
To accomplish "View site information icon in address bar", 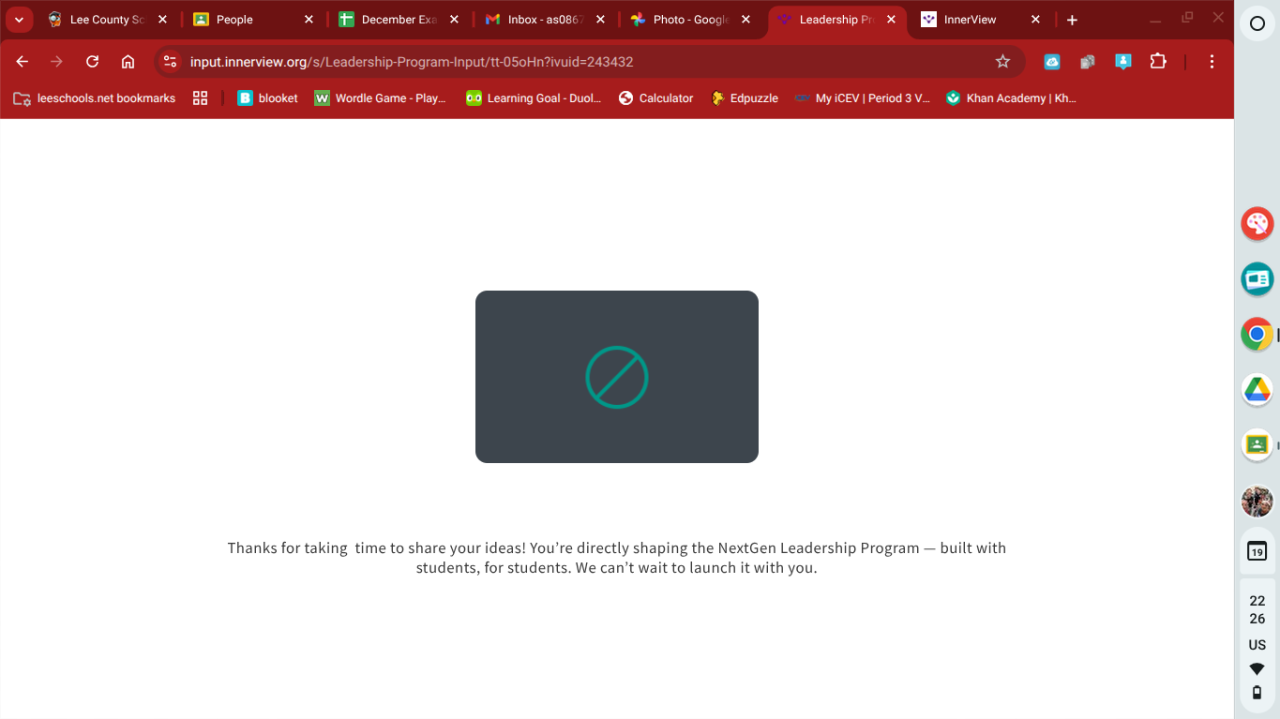I will [170, 61].
